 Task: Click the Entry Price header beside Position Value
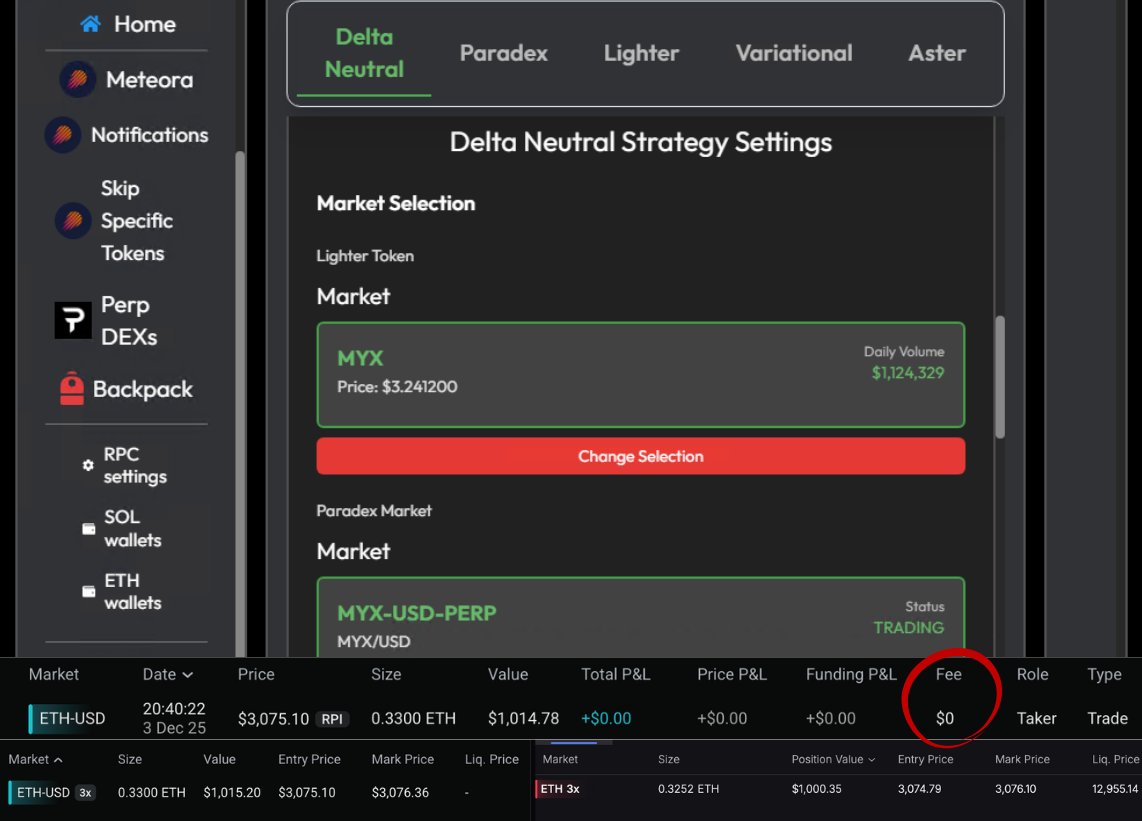tap(925, 759)
